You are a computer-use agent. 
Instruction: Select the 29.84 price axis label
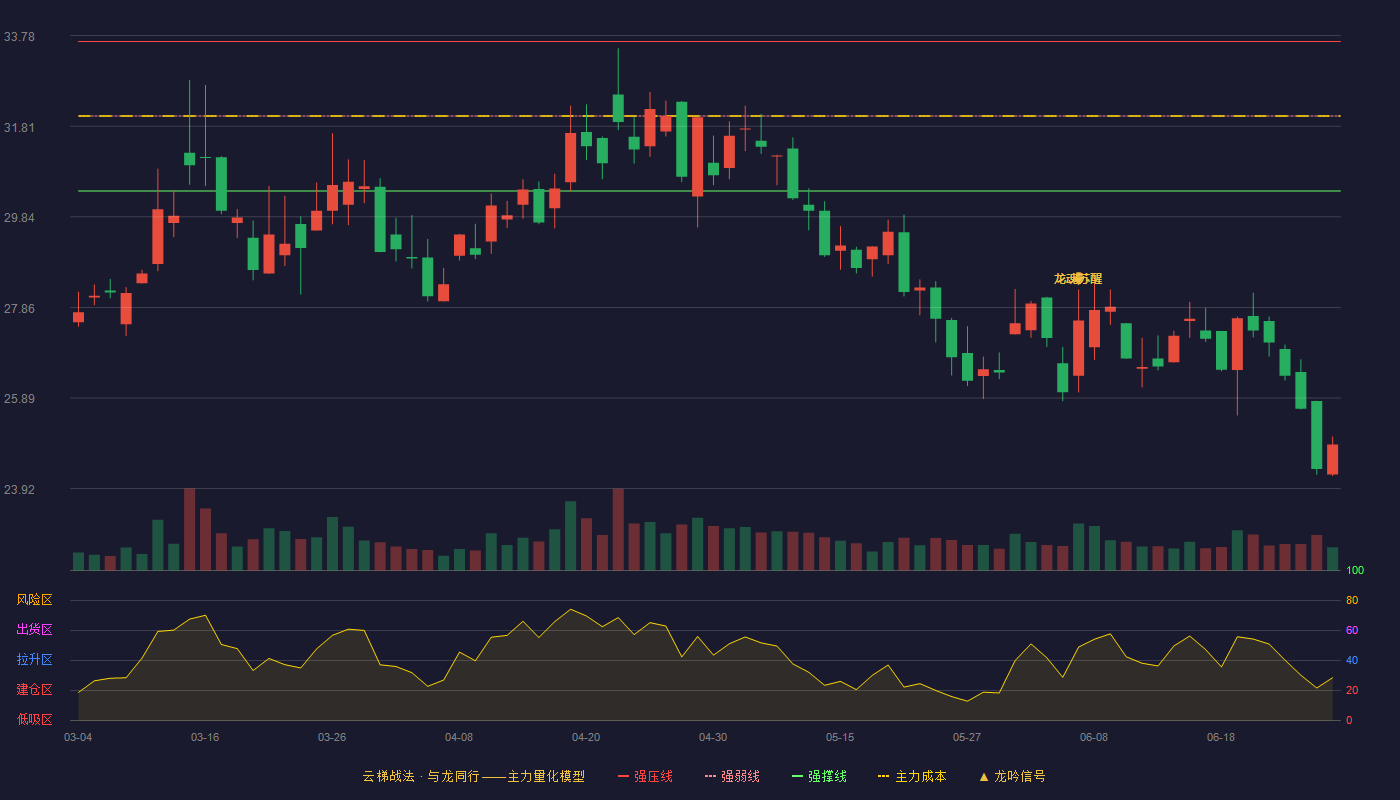[19, 218]
